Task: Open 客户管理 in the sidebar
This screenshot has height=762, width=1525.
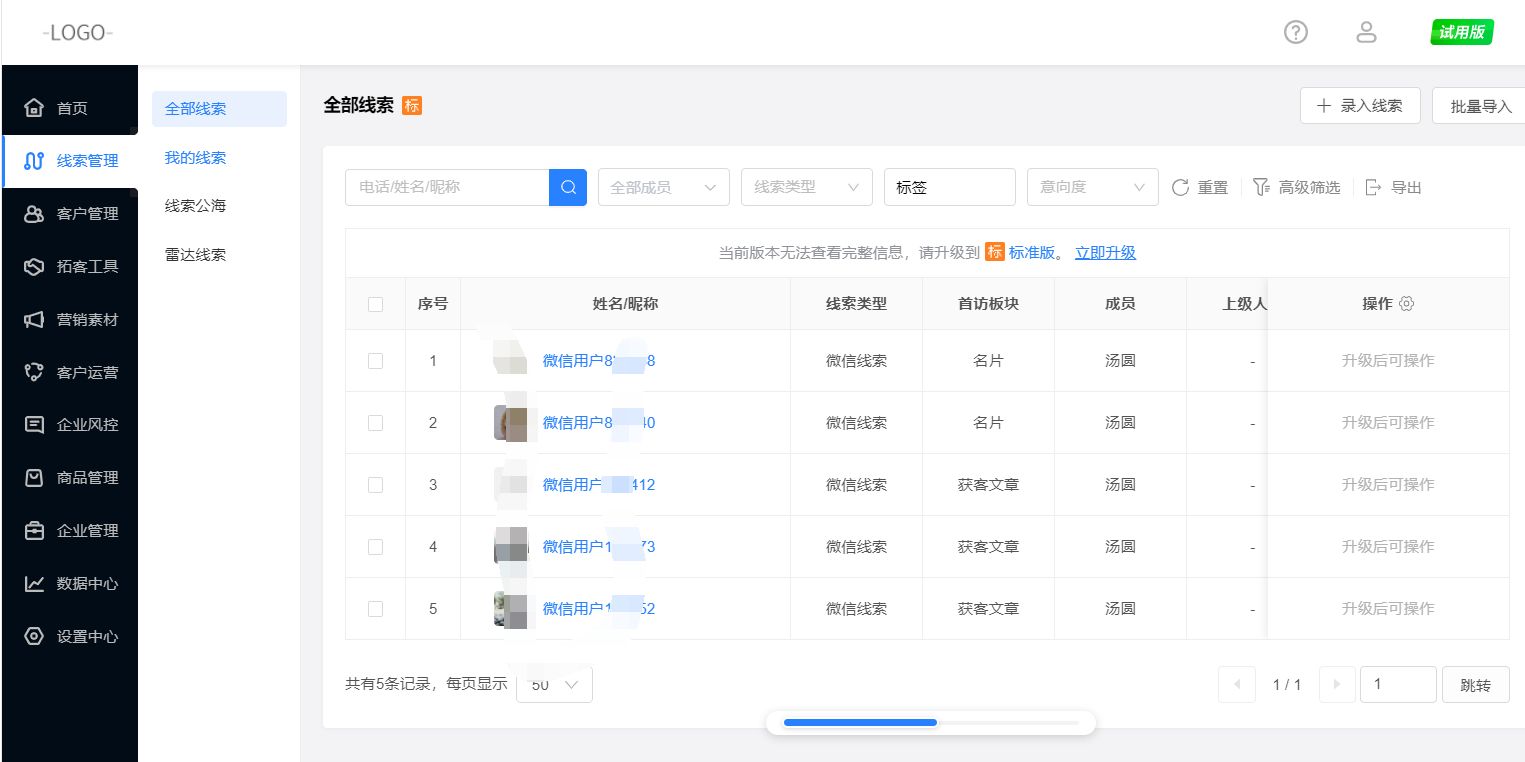Action: [70, 214]
